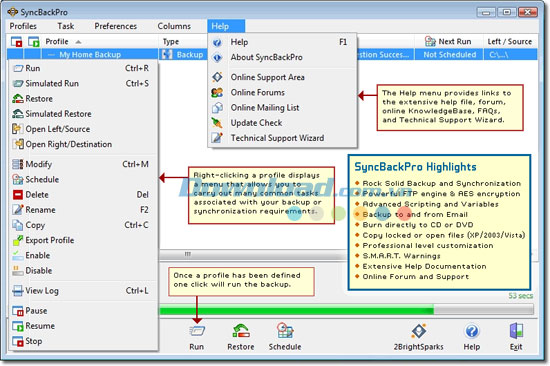The height and width of the screenshot is (366, 550).
Task: Click the Exit door icon
Action: coord(516,331)
